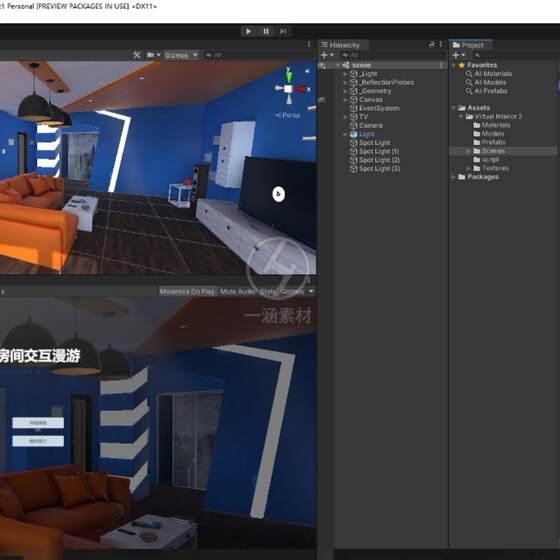The width and height of the screenshot is (560, 560).
Task: Select EventSystem in the Hierarchy
Action: click(x=379, y=108)
